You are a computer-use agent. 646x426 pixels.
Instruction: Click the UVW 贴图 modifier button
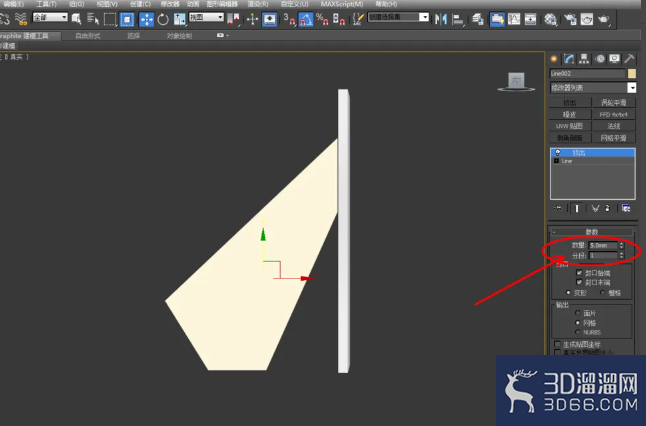point(570,126)
